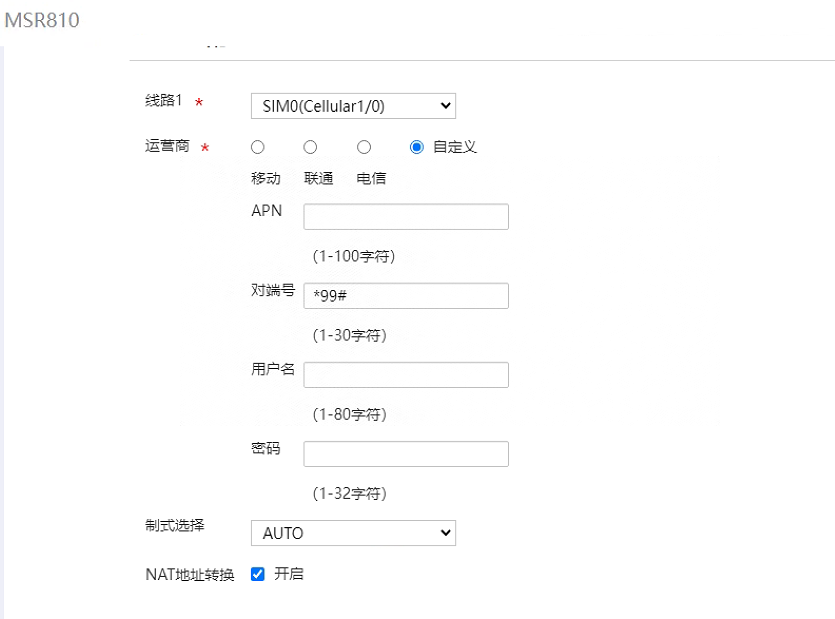
Task: Click the NAT地址转换 label
Action: (x=190, y=575)
